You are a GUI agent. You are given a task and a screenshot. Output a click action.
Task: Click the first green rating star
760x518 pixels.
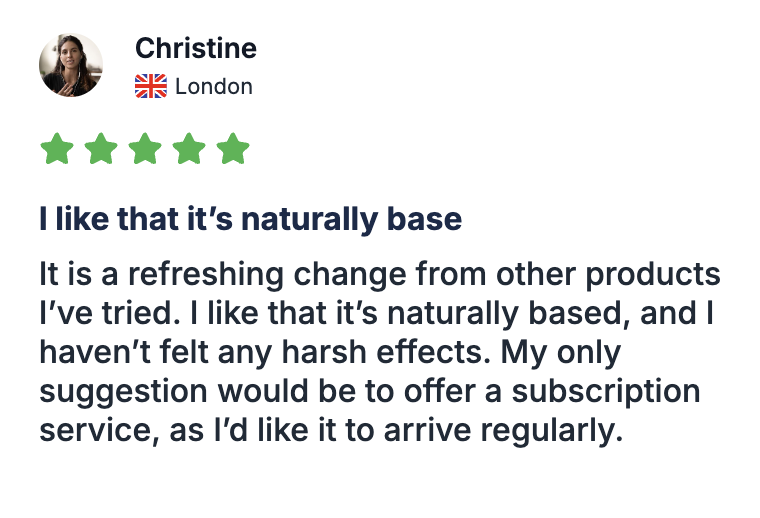[57, 149]
